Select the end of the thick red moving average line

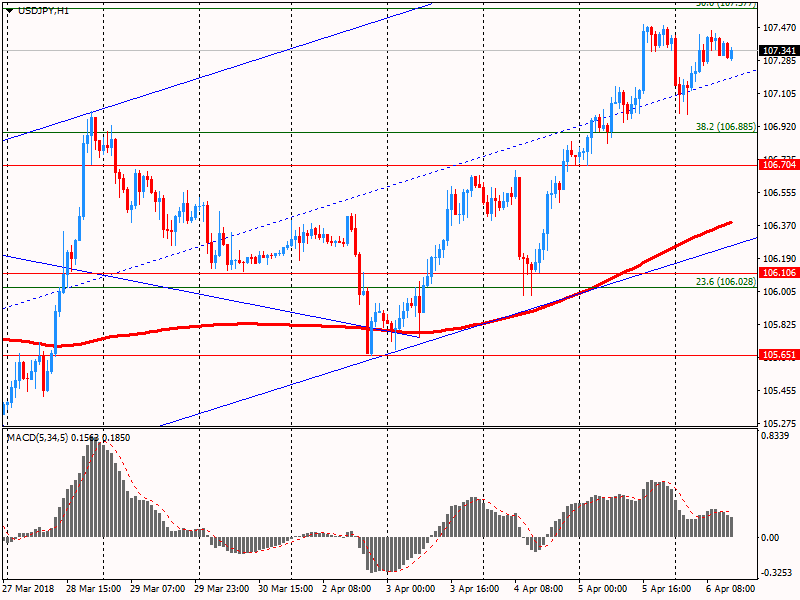(731, 222)
